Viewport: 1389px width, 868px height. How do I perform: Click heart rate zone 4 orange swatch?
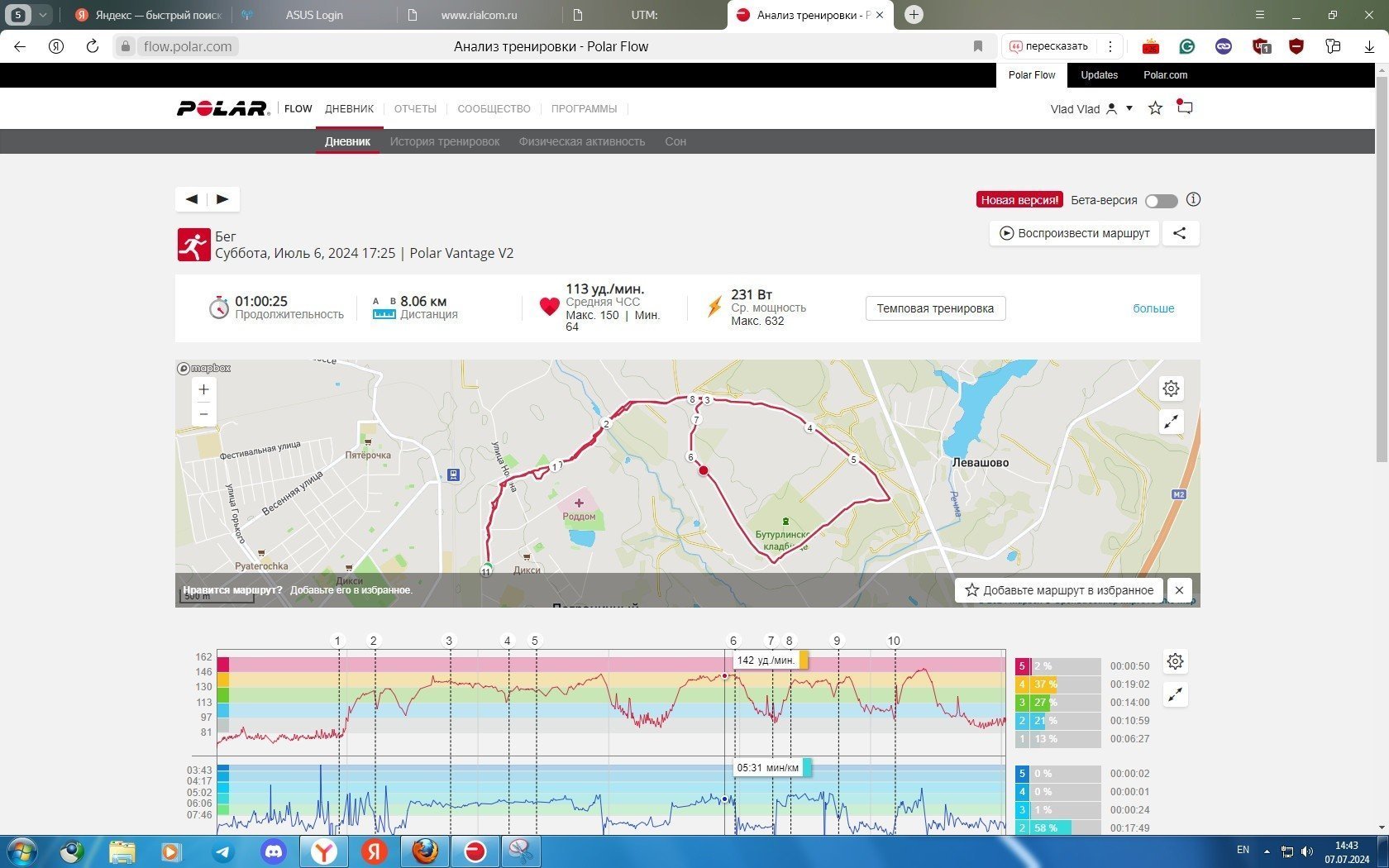point(1022,684)
